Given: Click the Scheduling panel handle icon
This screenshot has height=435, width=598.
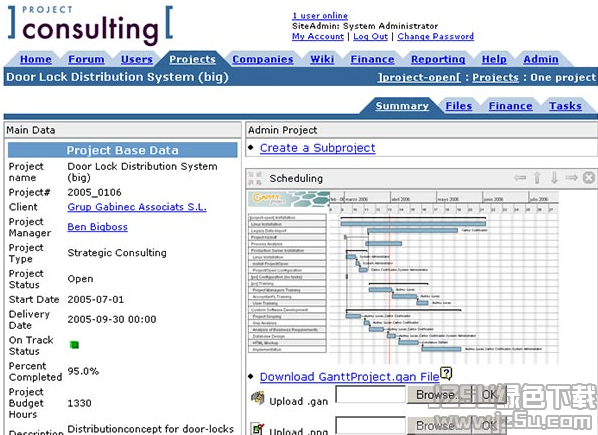Looking at the screenshot, I should [255, 178].
